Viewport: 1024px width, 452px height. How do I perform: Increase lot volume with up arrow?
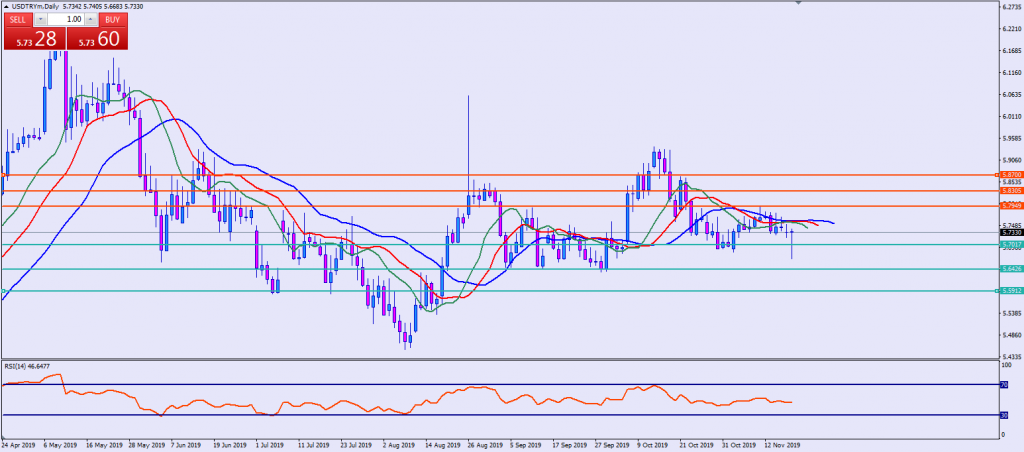(91, 19)
